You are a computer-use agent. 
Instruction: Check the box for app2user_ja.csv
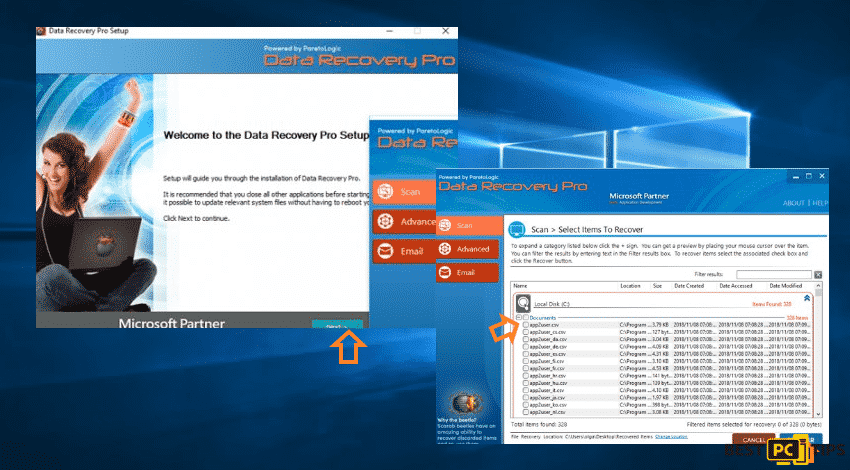click(526, 398)
